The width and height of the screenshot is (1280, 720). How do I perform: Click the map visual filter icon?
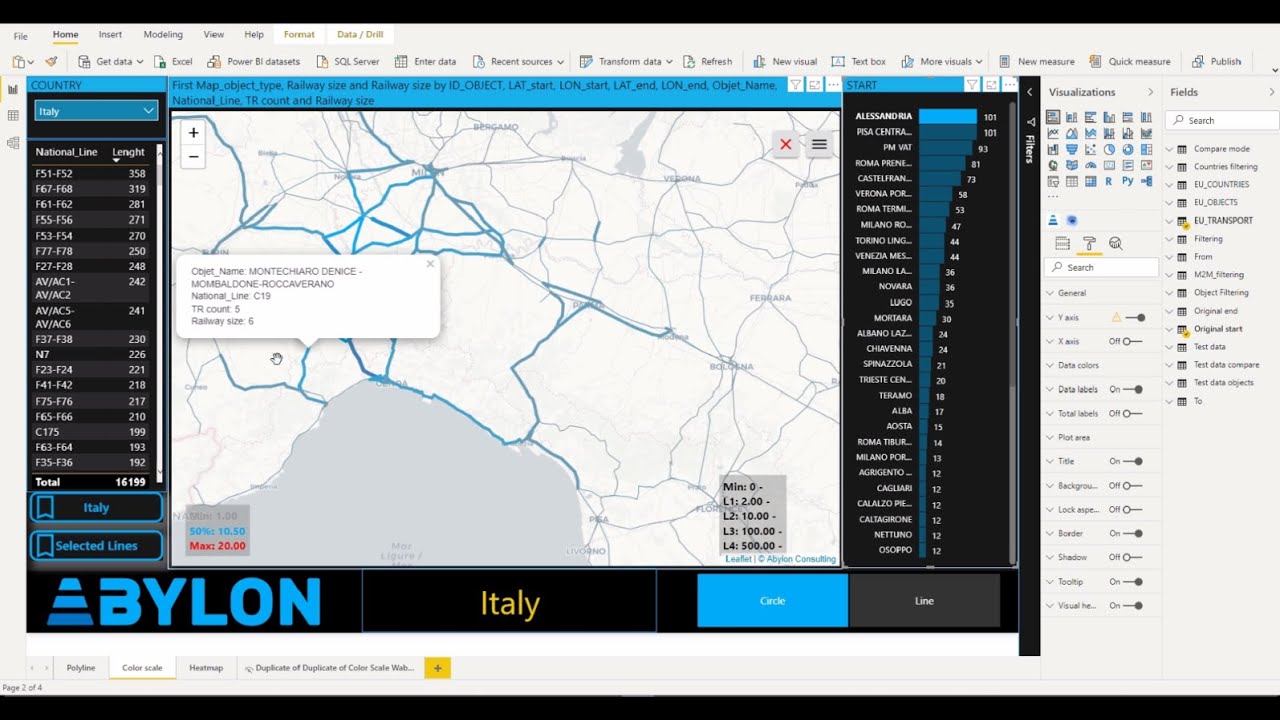(x=795, y=85)
